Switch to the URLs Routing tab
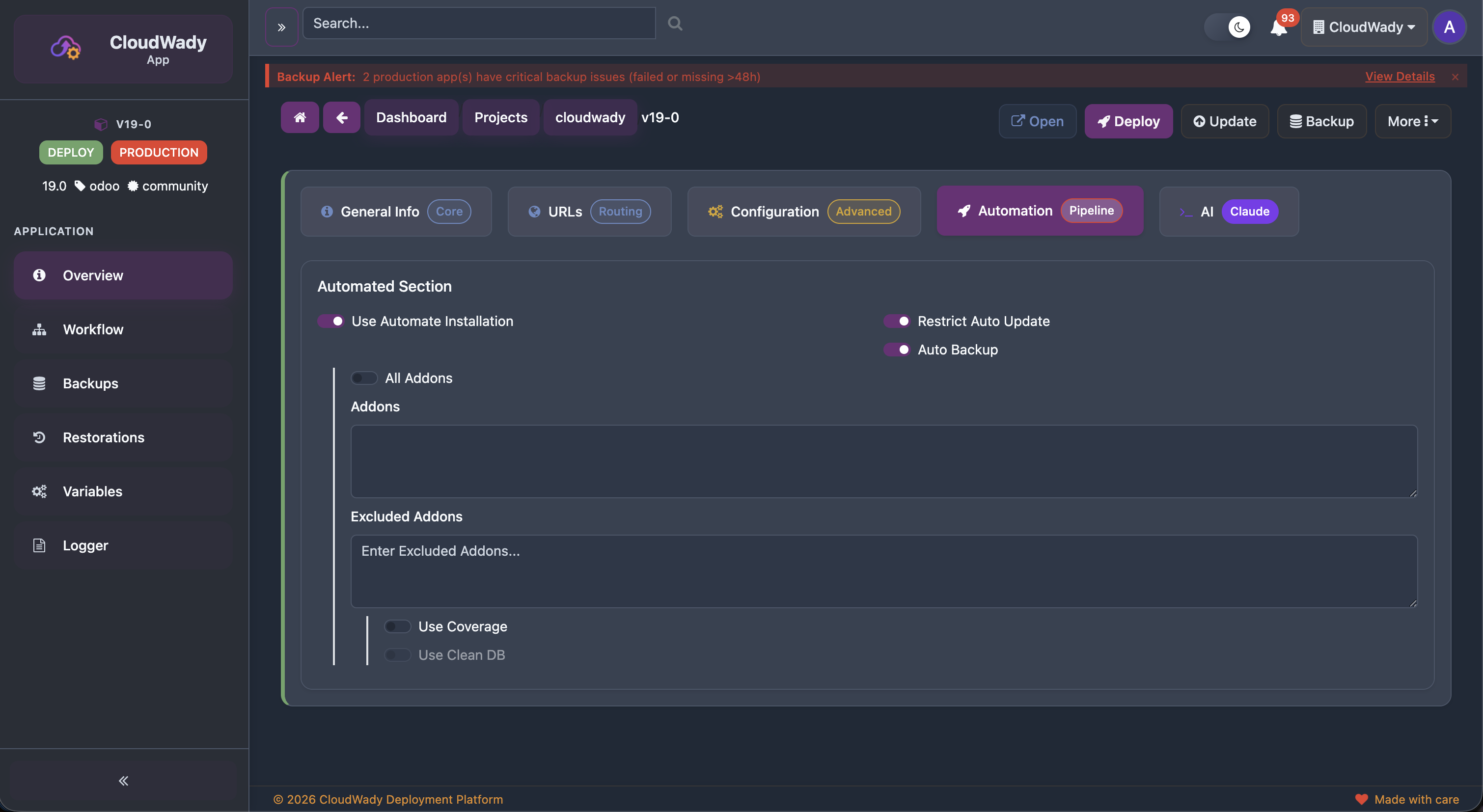This screenshot has height=812, width=1483. pyautogui.click(x=588, y=211)
